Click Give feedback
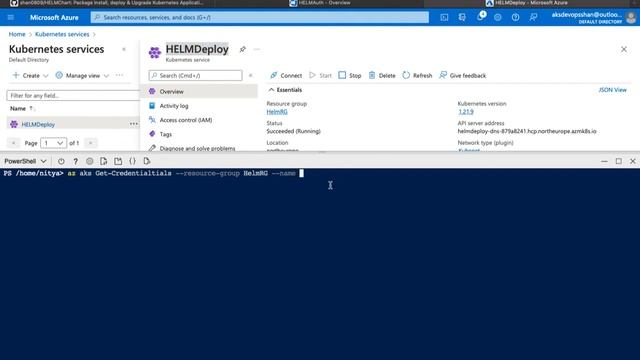Viewport: 640px width, 360px height. [x=462, y=76]
